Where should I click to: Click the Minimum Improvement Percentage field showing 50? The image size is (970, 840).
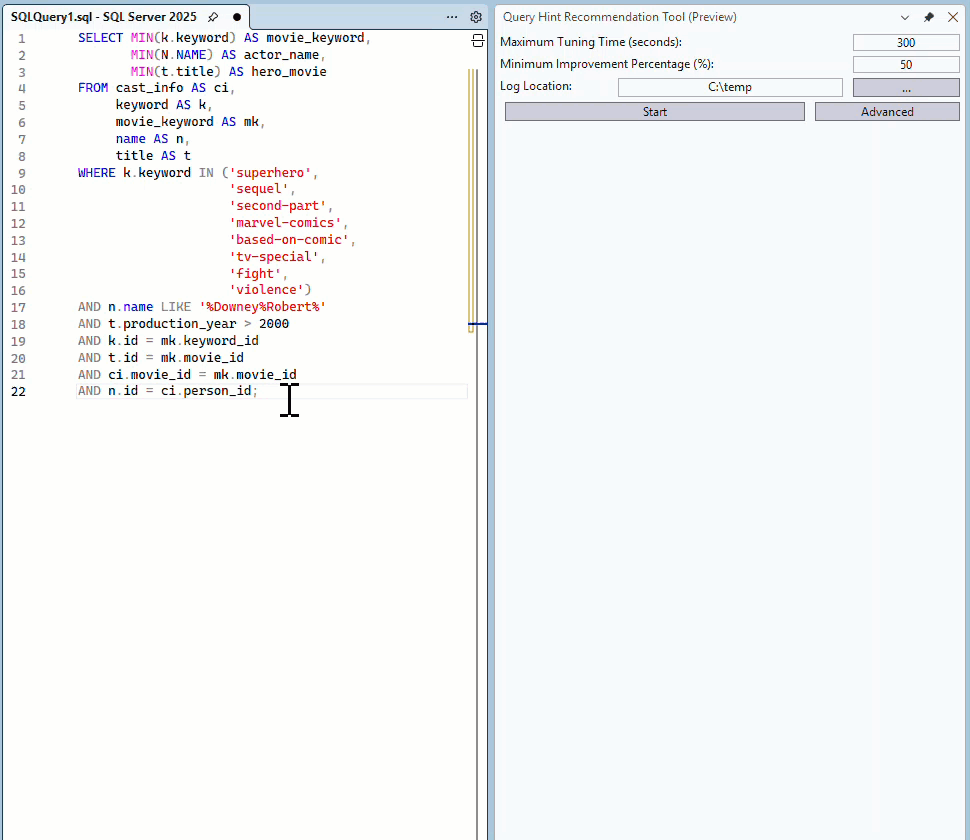tap(906, 65)
